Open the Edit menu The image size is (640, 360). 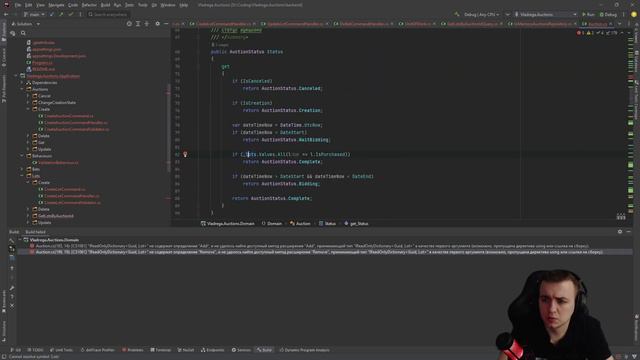29,5
